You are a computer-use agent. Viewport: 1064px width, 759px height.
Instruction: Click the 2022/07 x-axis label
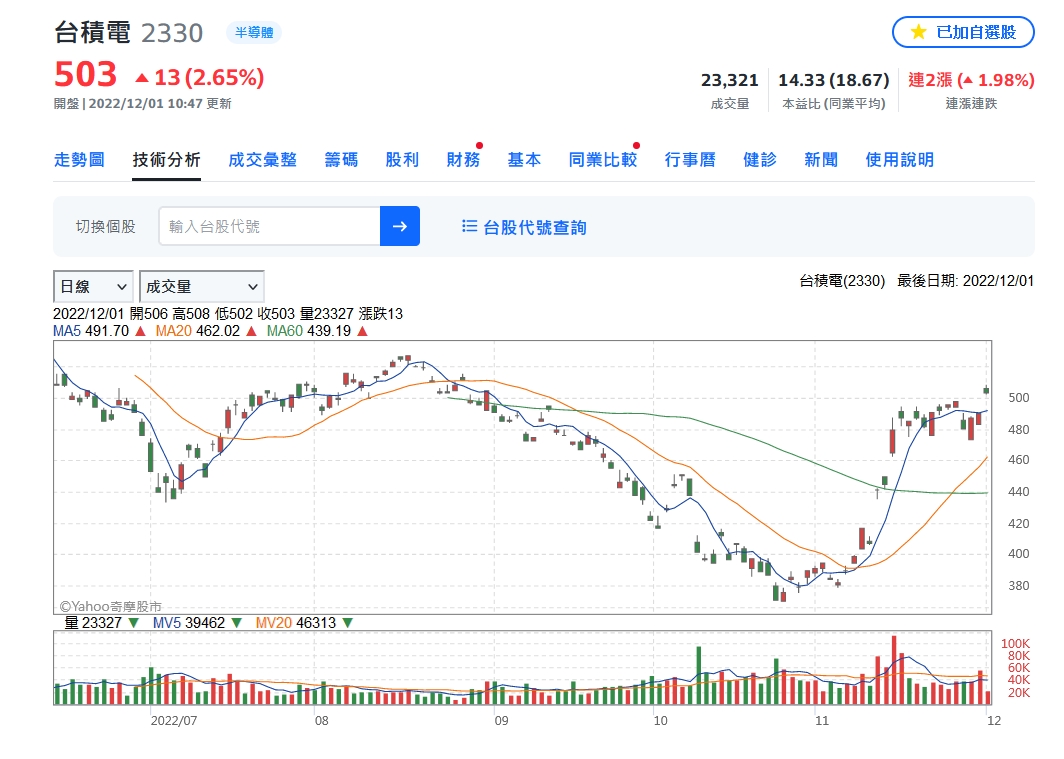[174, 720]
